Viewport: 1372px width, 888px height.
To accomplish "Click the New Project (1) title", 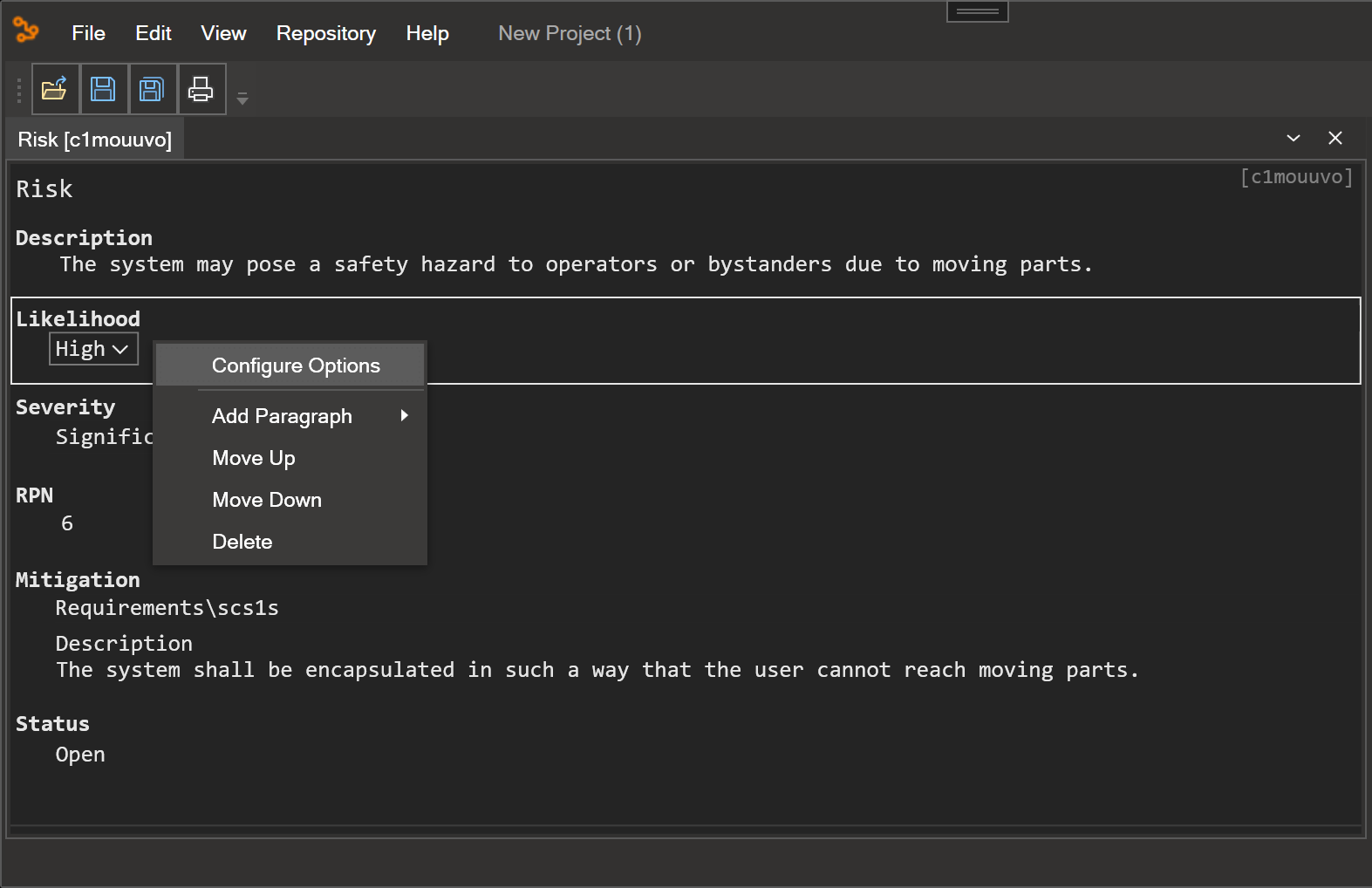I will point(570,33).
